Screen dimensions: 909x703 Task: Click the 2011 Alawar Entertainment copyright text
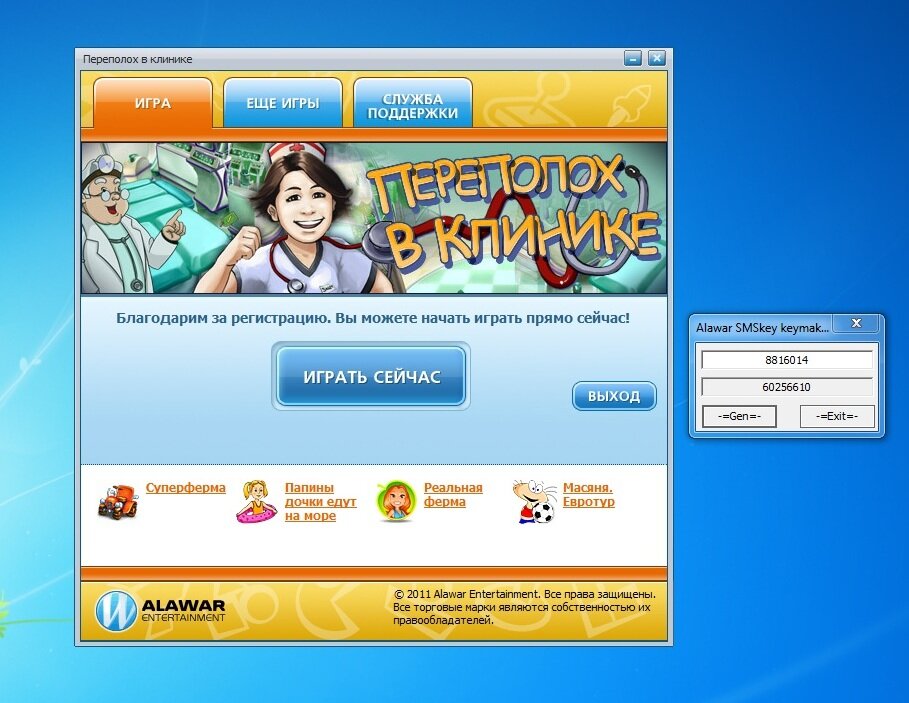coord(525,607)
